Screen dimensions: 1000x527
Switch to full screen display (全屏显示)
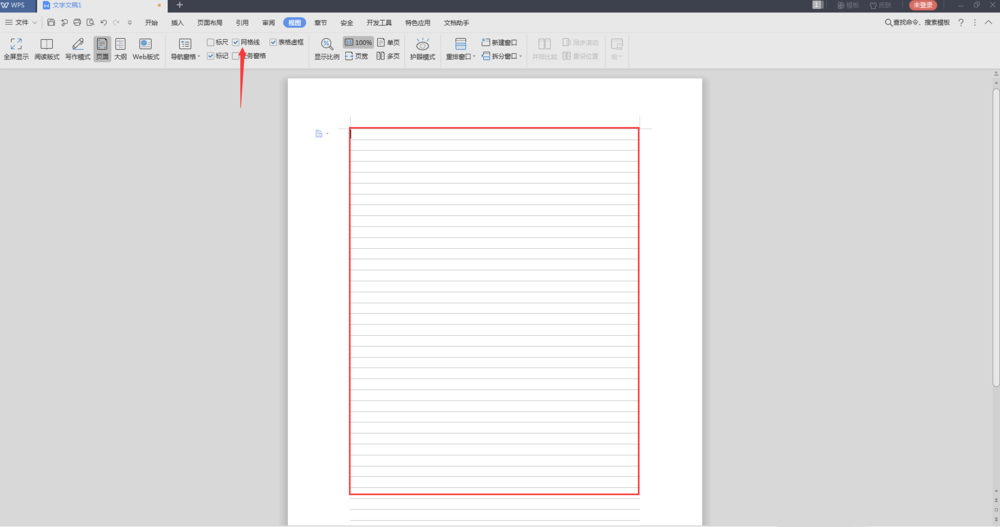16,48
